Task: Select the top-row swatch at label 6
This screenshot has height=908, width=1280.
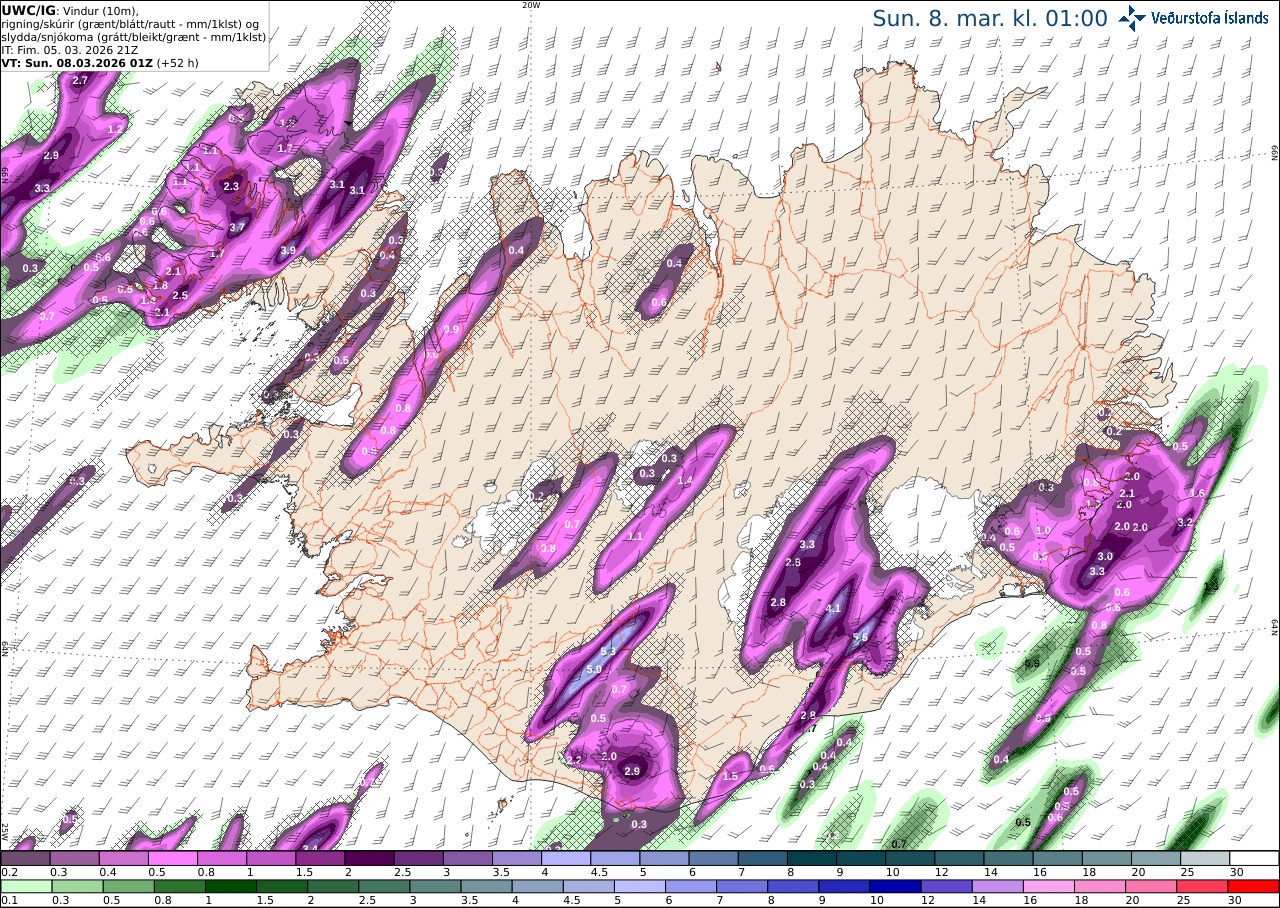Action: [x=714, y=858]
